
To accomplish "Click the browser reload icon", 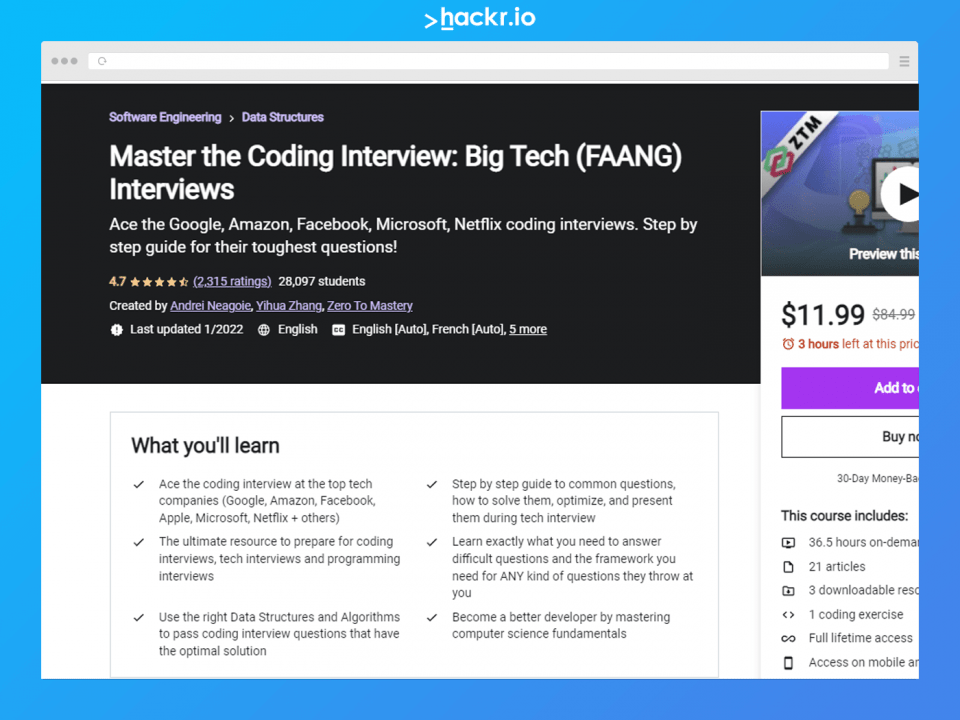I will point(102,61).
